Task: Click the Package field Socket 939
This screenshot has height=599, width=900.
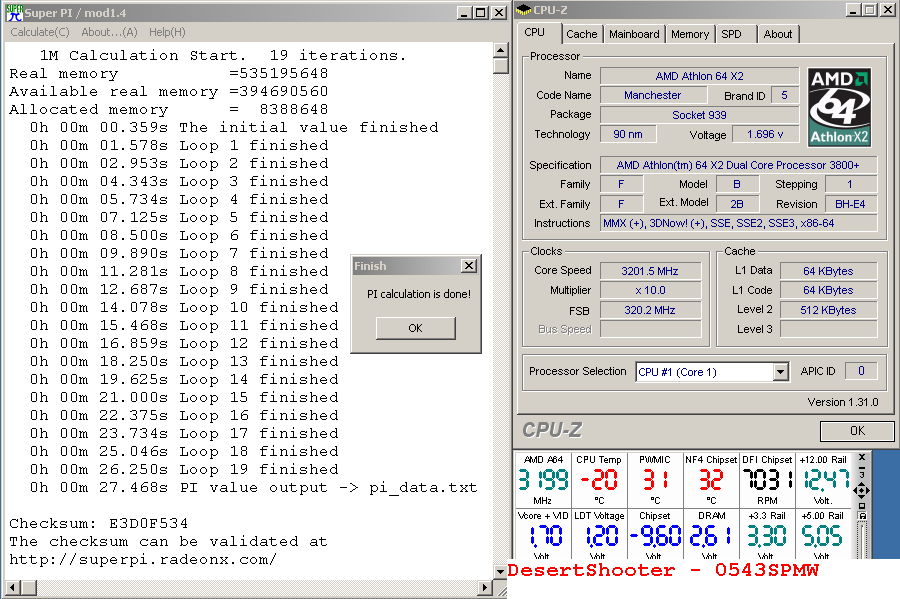Action: [x=699, y=115]
